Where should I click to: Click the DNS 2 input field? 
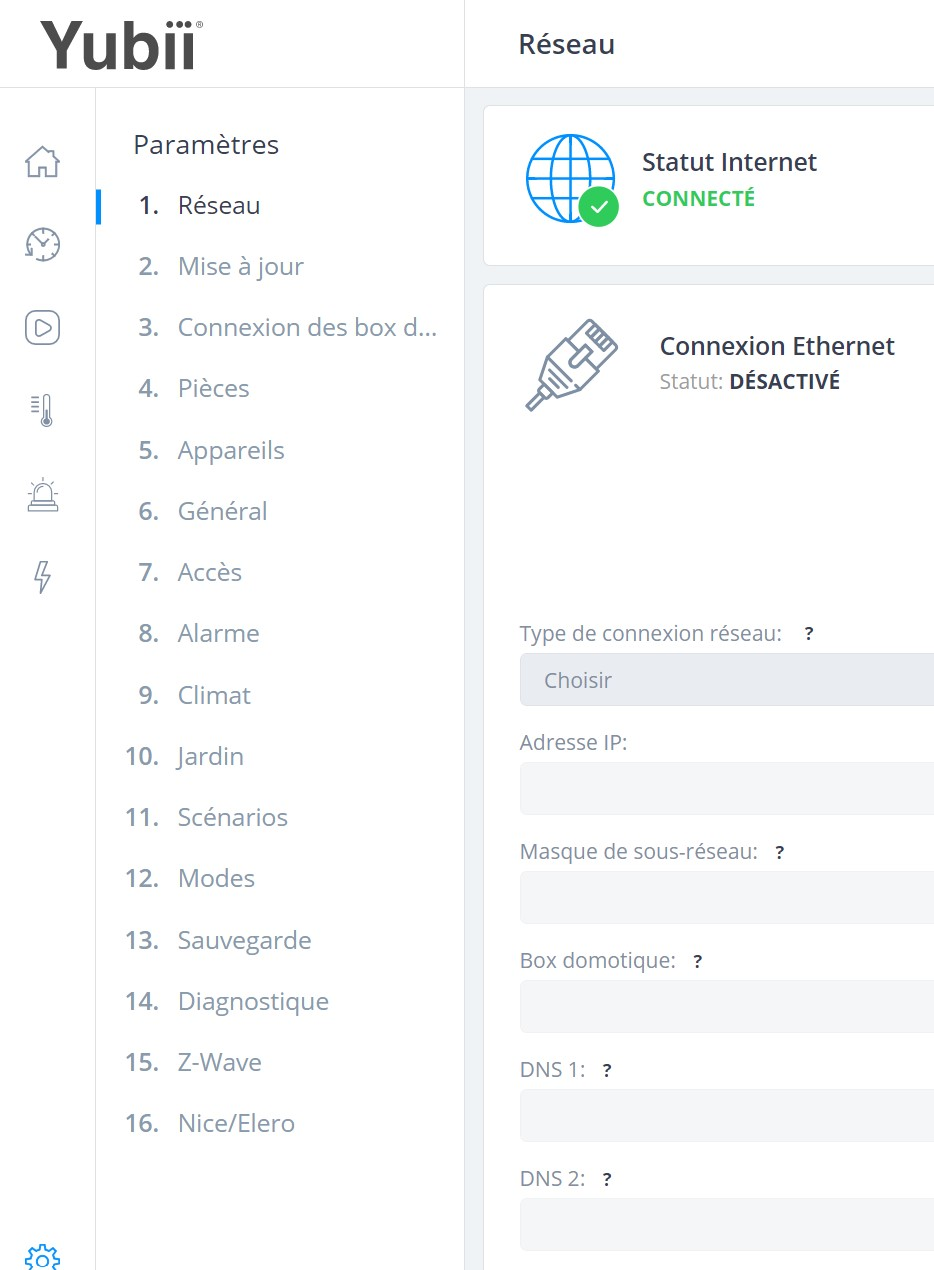tap(727, 1224)
